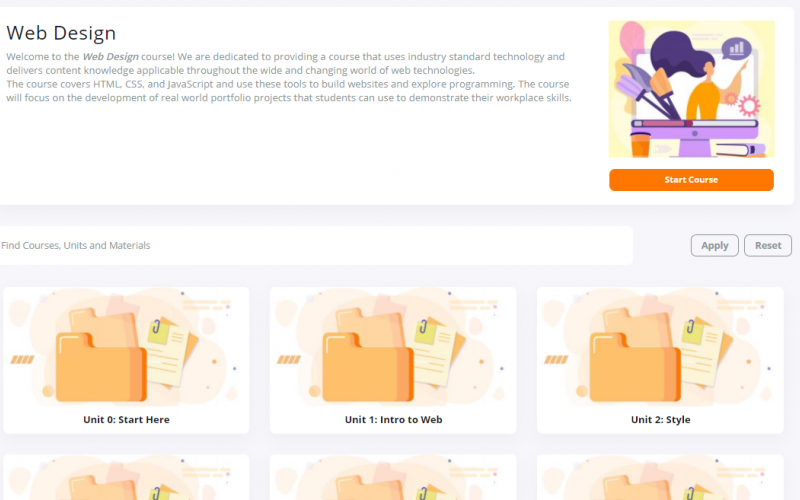
Task: Select the Unit 0: Start Here title
Action: (126, 419)
